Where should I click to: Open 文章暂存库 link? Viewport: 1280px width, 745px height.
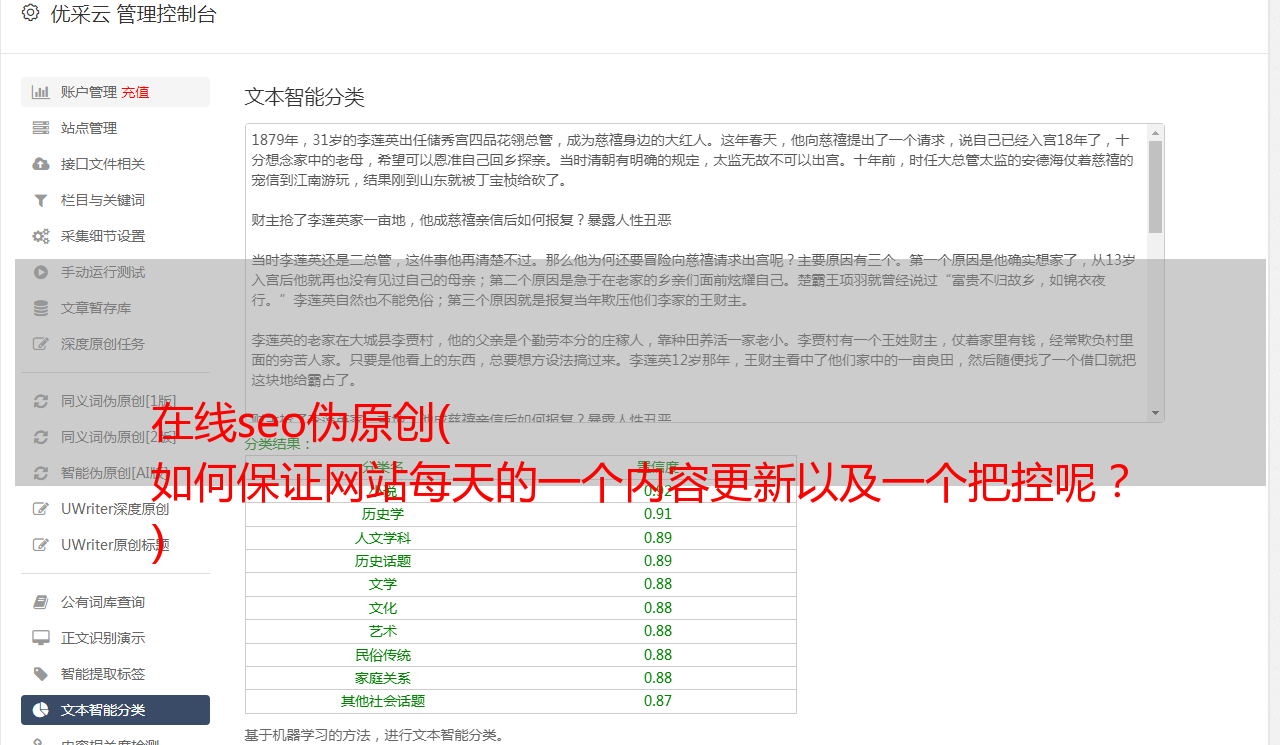pos(115,308)
